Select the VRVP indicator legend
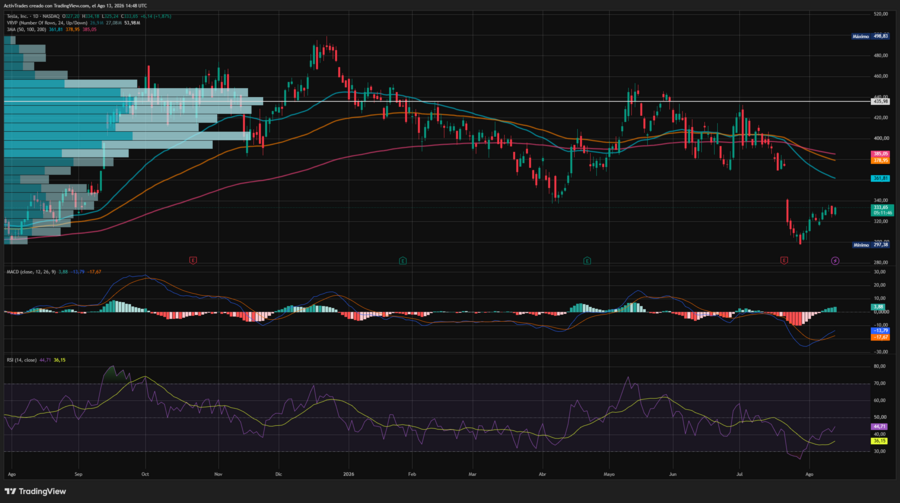The height and width of the screenshot is (503, 900). coord(73,22)
